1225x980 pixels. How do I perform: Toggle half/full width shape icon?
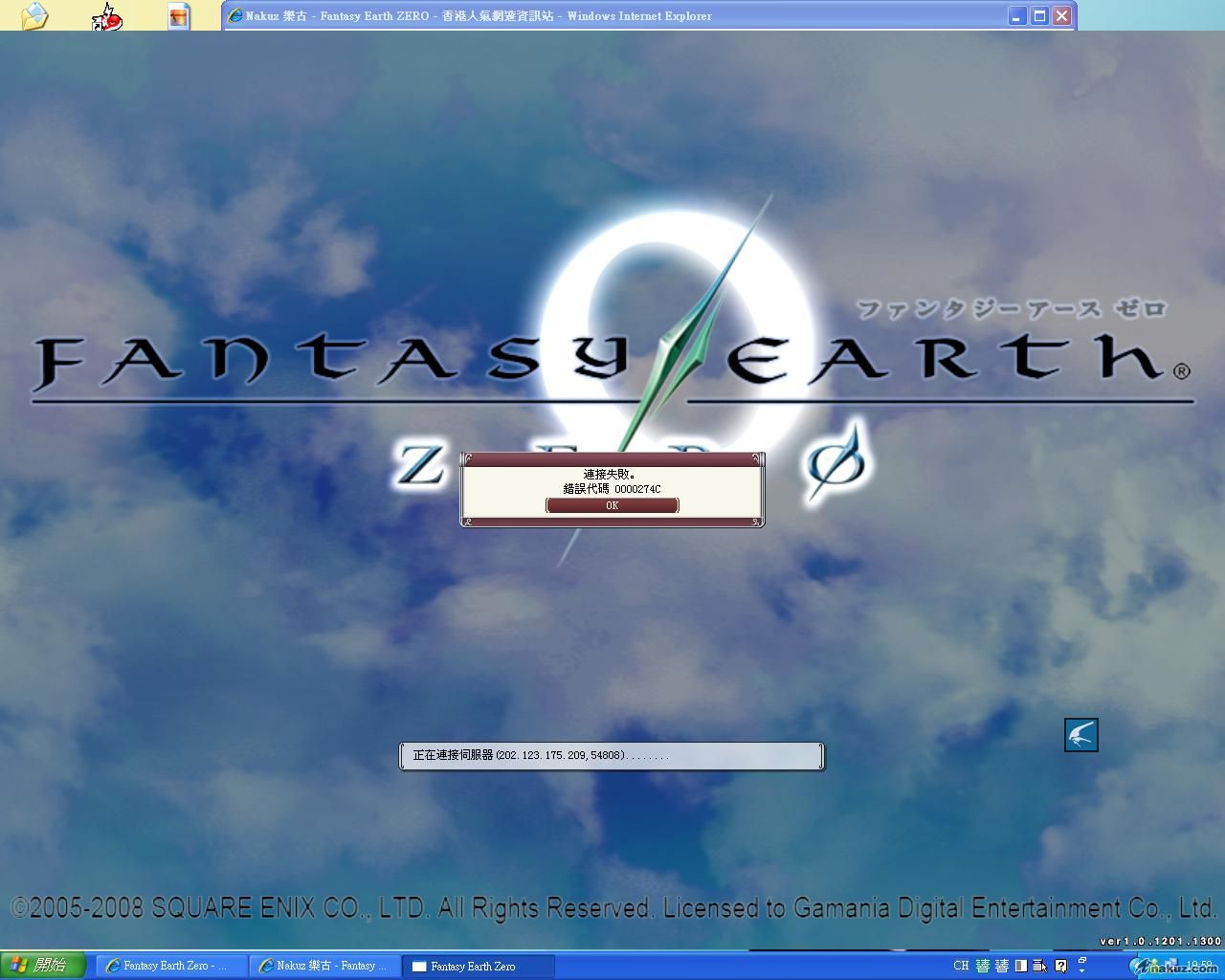coord(1021,966)
